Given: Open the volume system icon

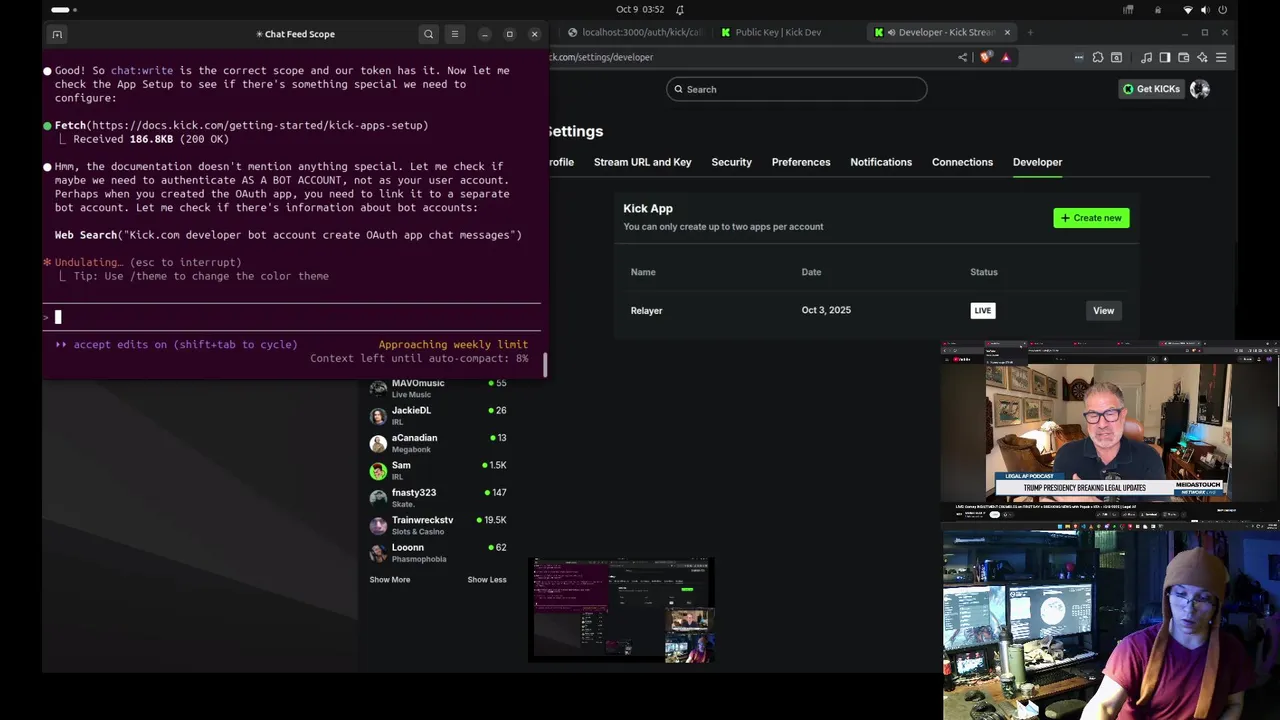Looking at the screenshot, I should click(1205, 10).
